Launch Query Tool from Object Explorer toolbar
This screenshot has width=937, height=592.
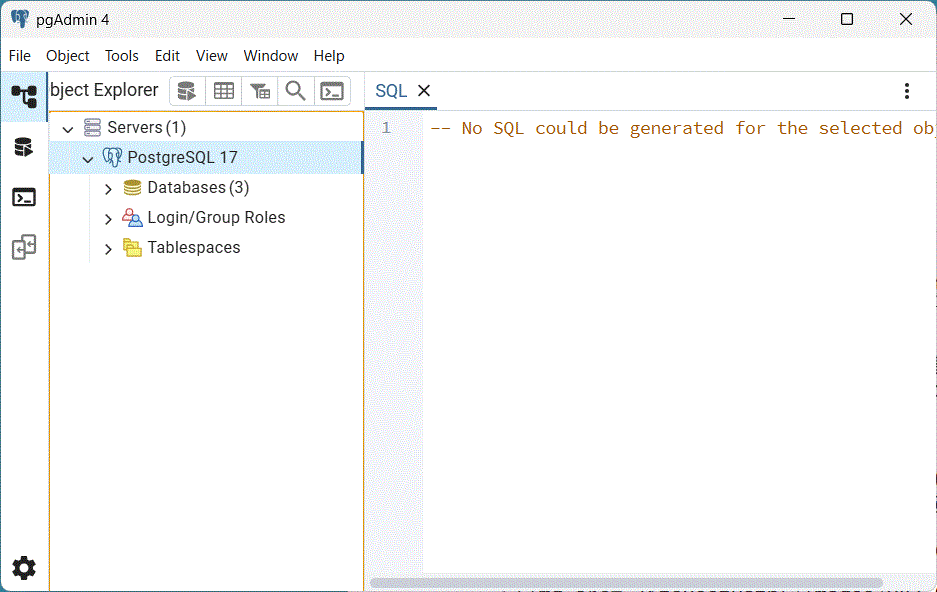pos(187,91)
